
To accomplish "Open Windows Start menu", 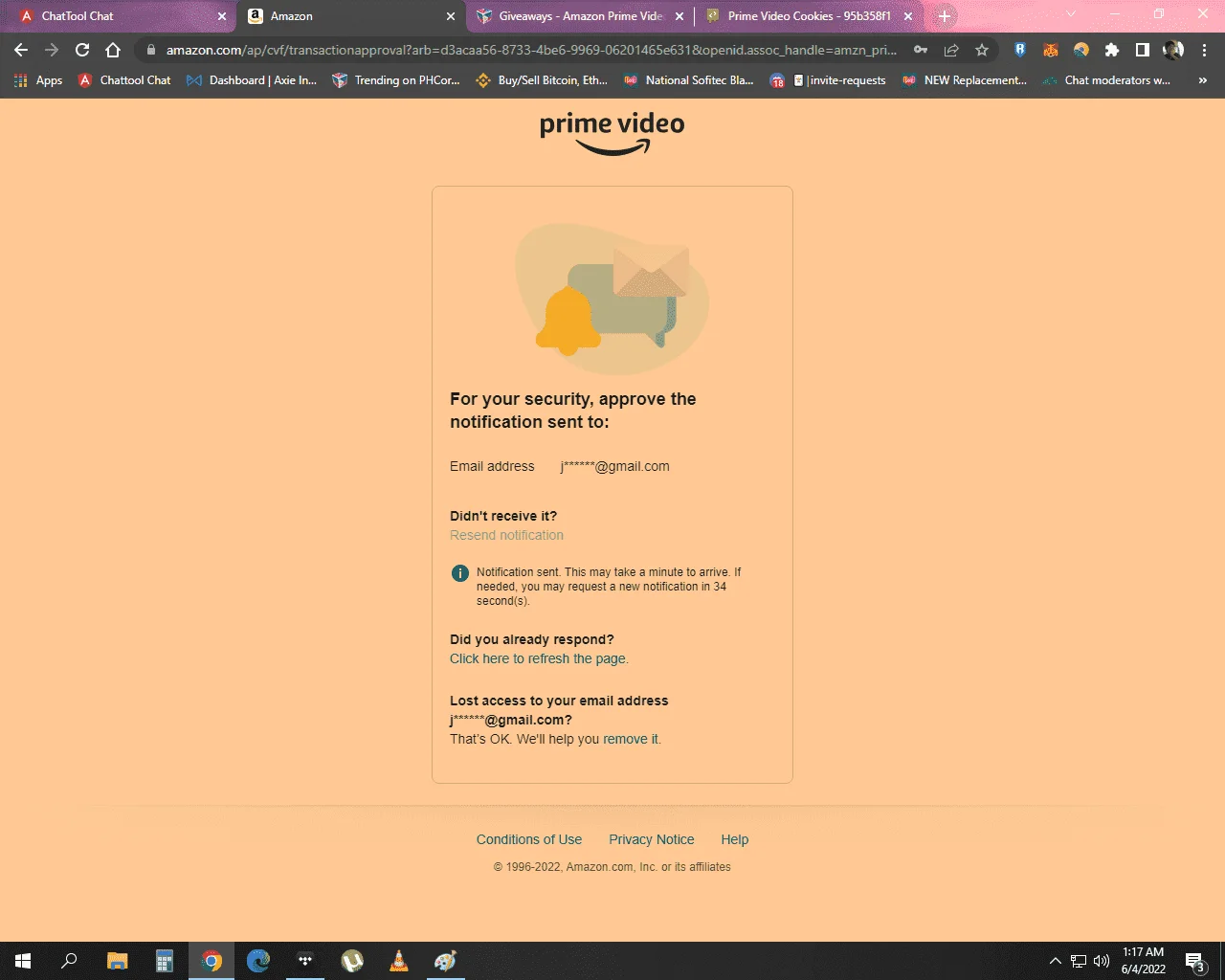I will click(23, 961).
